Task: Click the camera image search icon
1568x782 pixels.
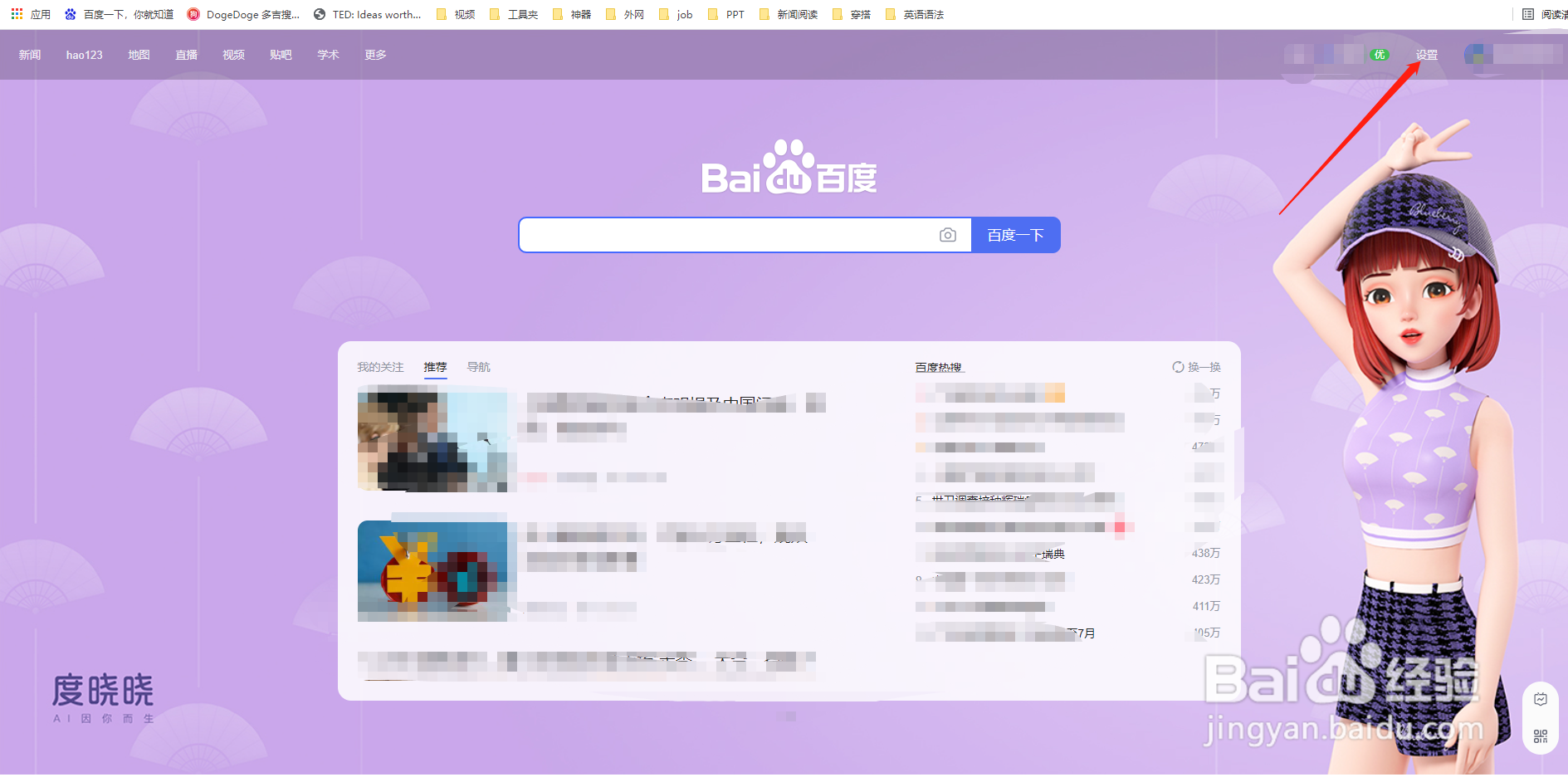Action: [x=947, y=235]
